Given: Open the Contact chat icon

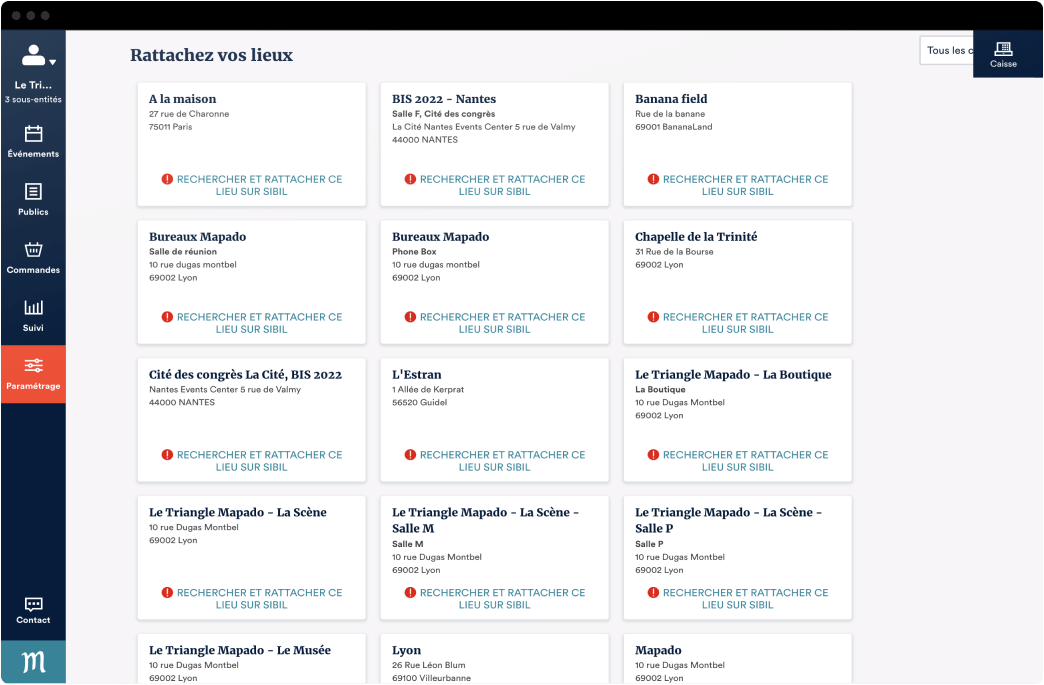Looking at the screenshot, I should (x=33, y=605).
